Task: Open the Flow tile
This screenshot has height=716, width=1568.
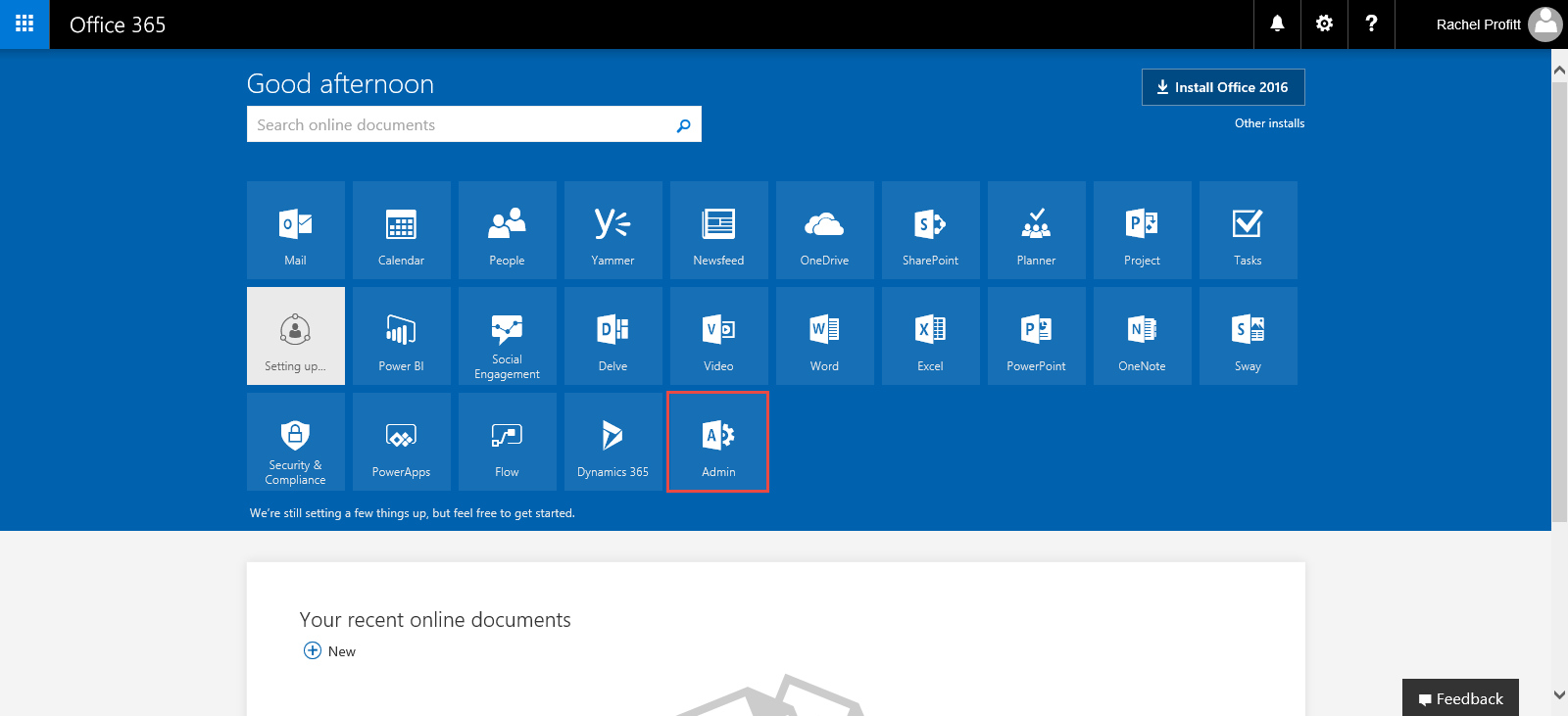Action: (508, 442)
